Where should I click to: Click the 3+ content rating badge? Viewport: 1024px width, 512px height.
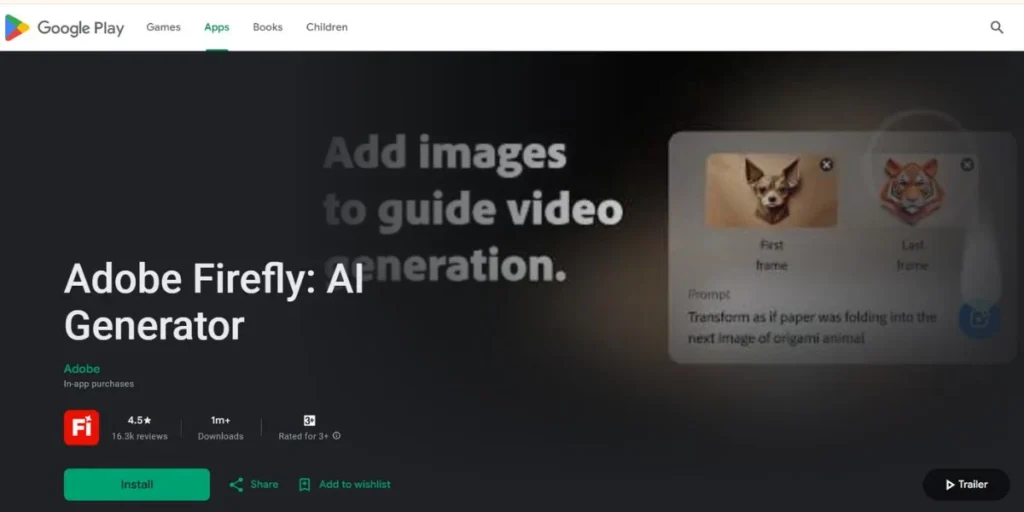coord(310,421)
